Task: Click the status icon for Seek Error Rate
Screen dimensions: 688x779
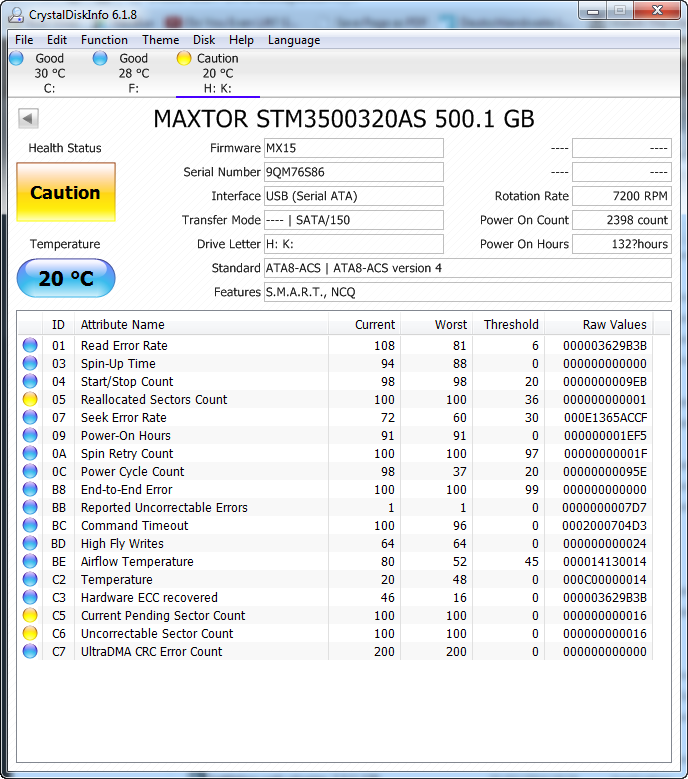Action: 30,417
